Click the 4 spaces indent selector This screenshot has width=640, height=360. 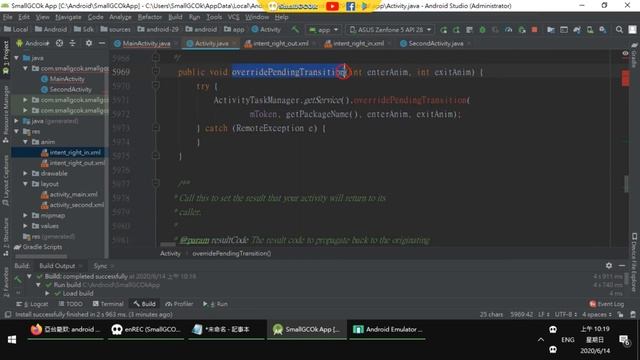point(596,315)
